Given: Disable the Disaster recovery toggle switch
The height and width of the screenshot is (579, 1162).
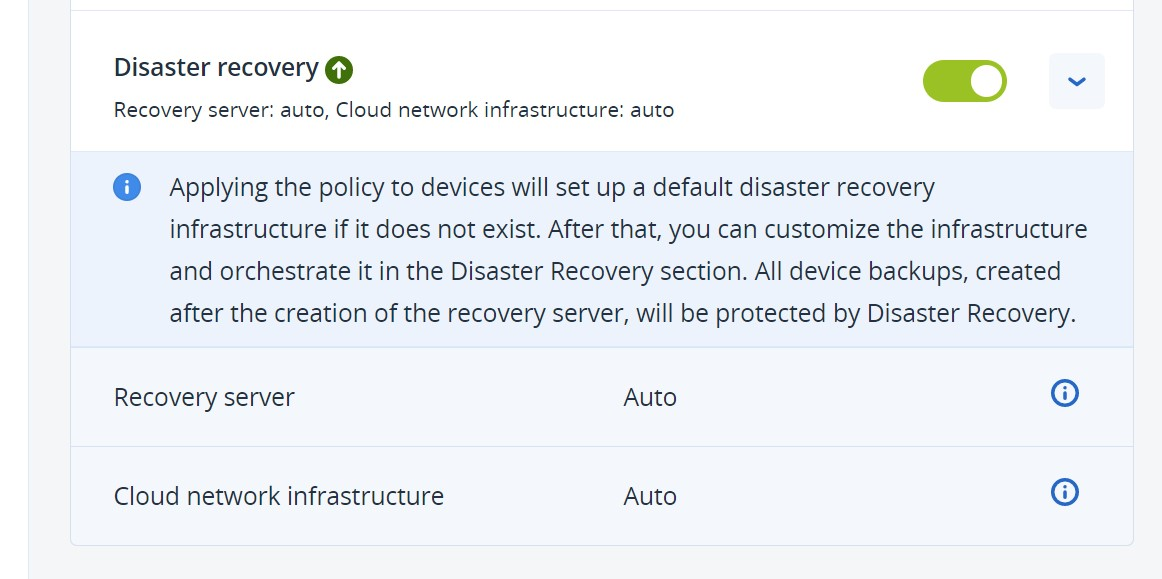Looking at the screenshot, I should pyautogui.click(x=964, y=81).
